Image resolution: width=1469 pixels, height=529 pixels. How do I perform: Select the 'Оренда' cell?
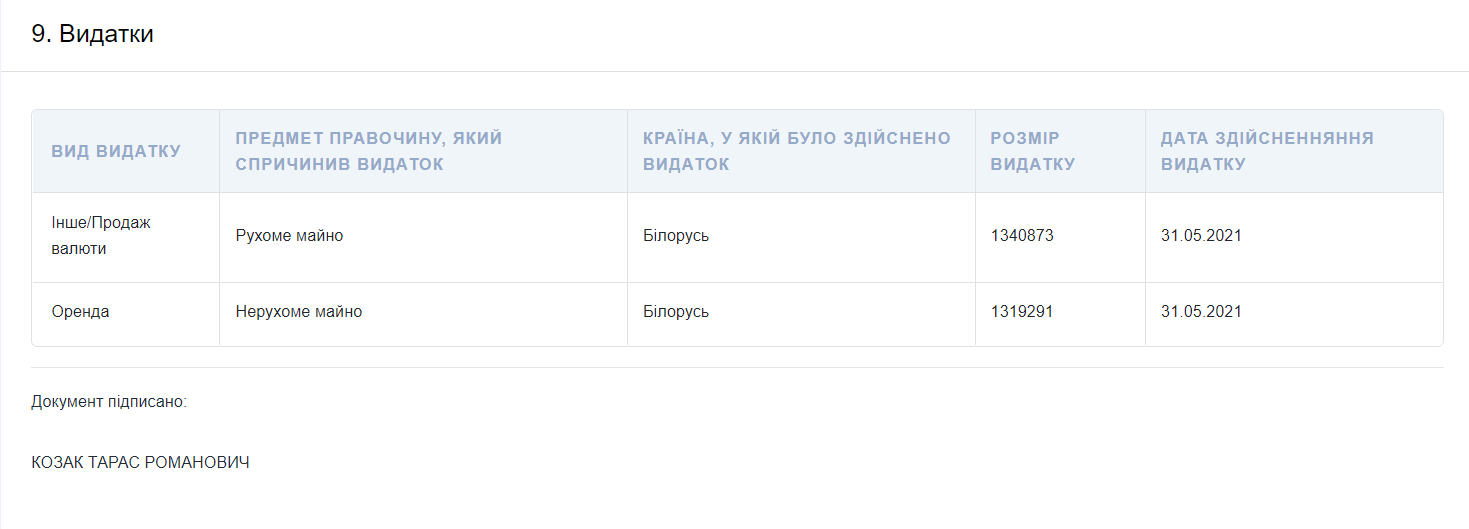(81, 312)
